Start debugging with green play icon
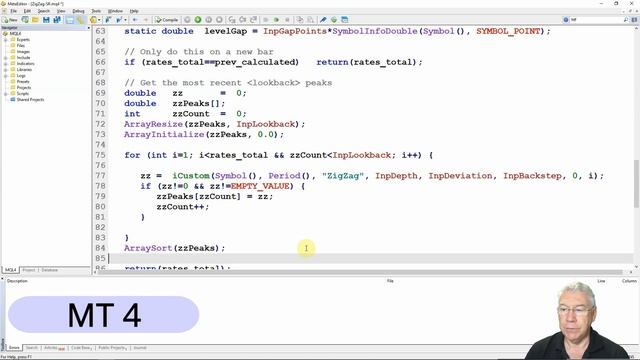 (x=198, y=20)
